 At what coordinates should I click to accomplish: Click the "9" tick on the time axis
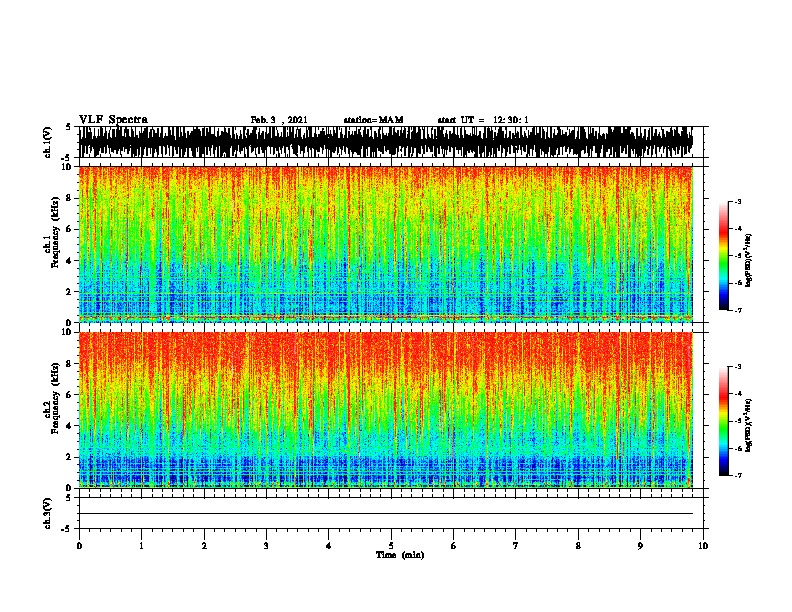640,546
